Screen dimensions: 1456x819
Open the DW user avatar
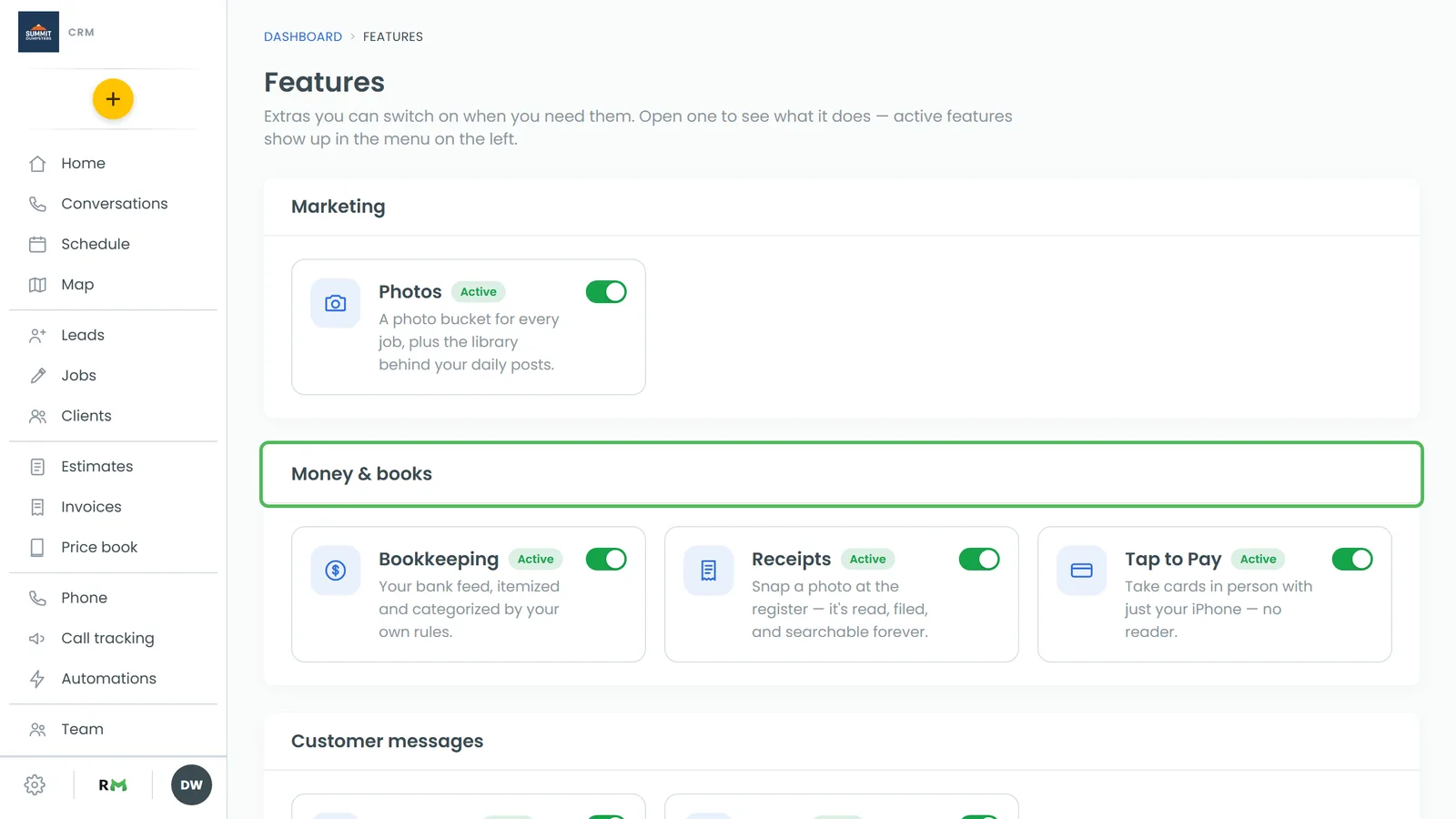click(x=191, y=785)
